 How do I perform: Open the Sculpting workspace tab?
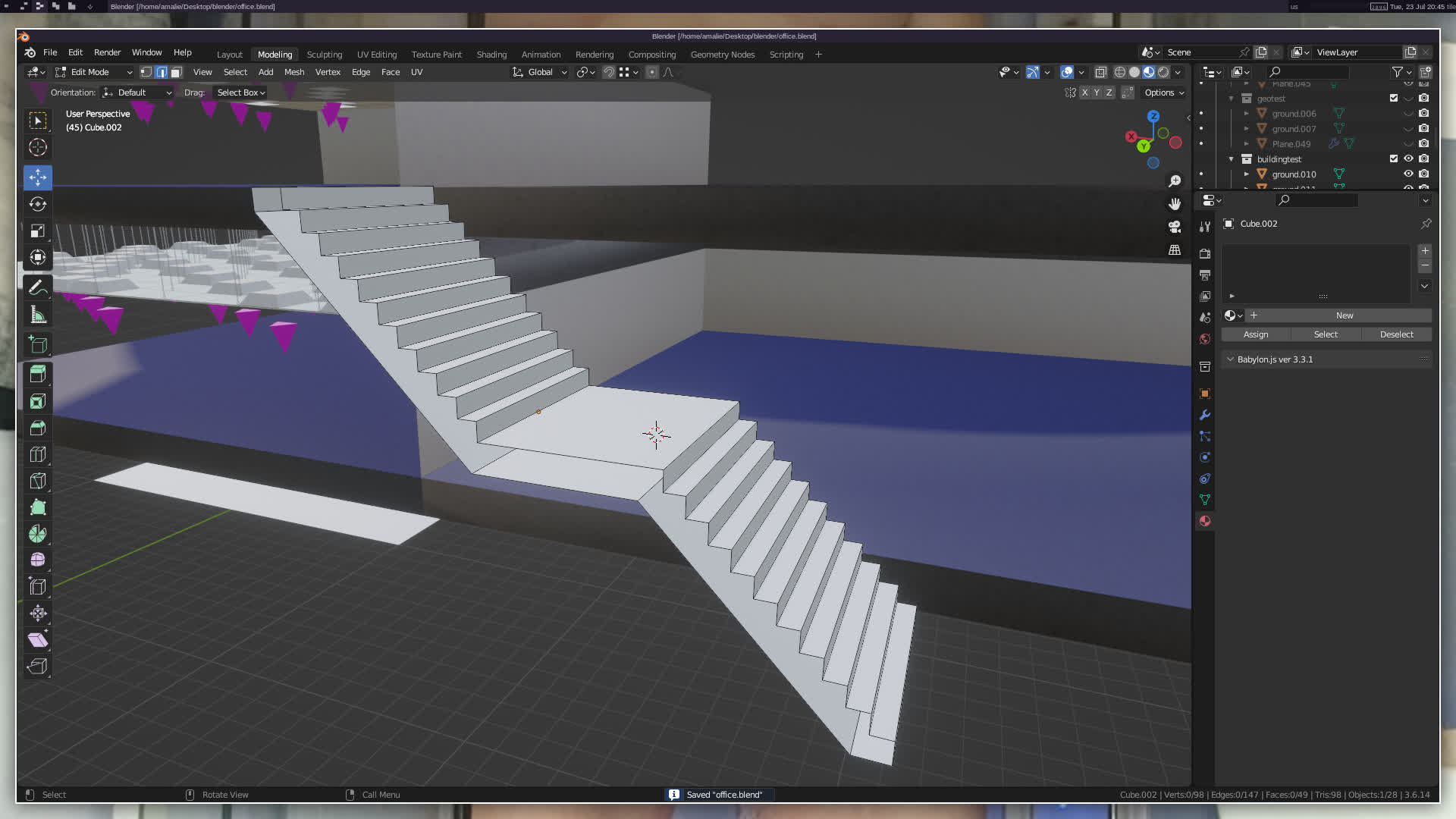(324, 55)
